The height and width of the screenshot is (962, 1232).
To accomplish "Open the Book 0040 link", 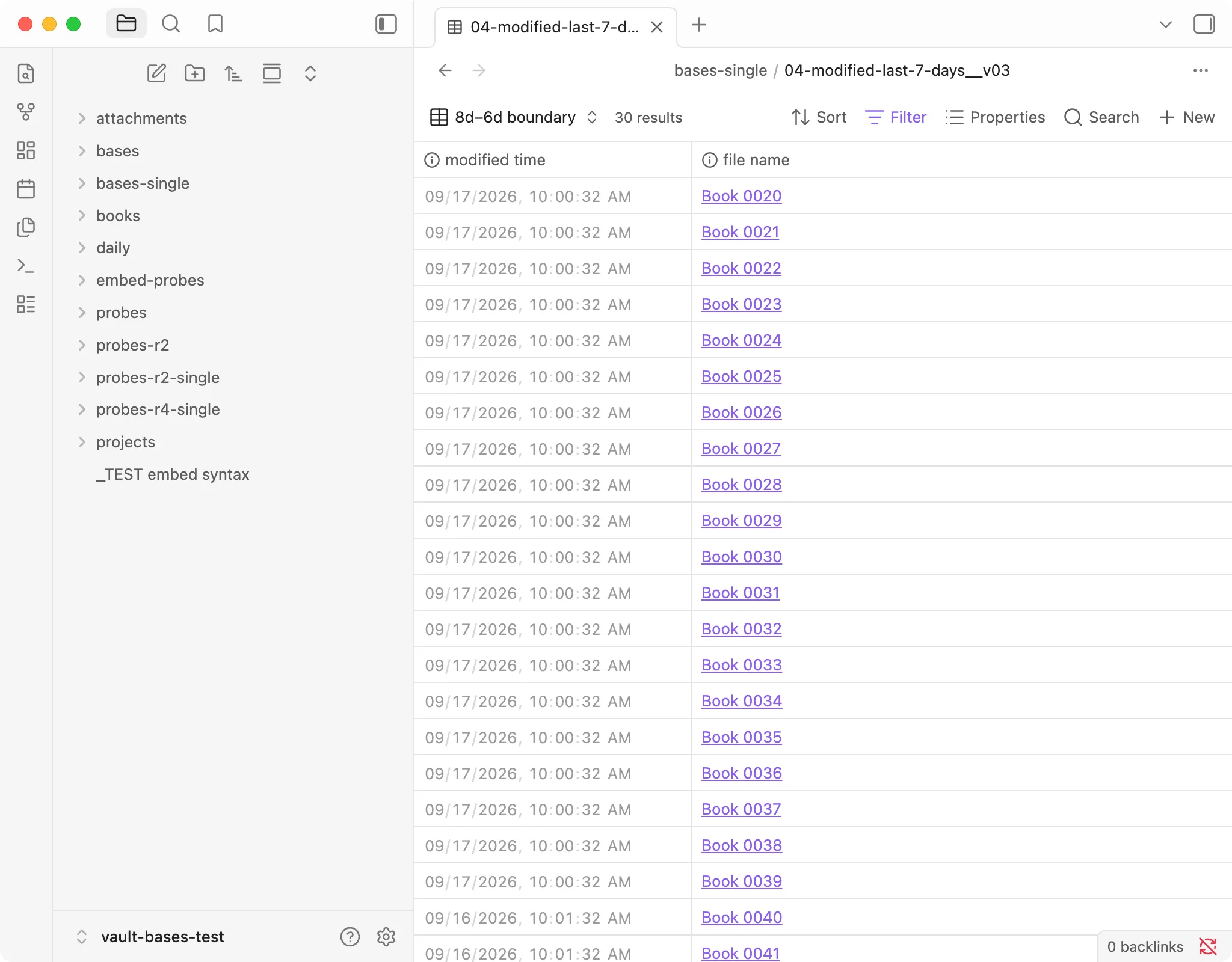I will pyautogui.click(x=741, y=918).
